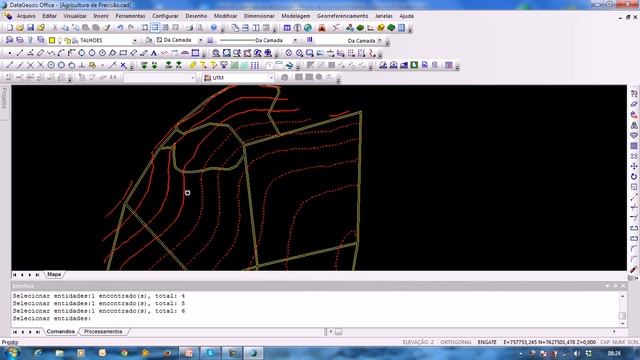Image resolution: width=640 pixels, height=360 pixels.
Task: Select the rectangle drawing tool
Action: 123,53
